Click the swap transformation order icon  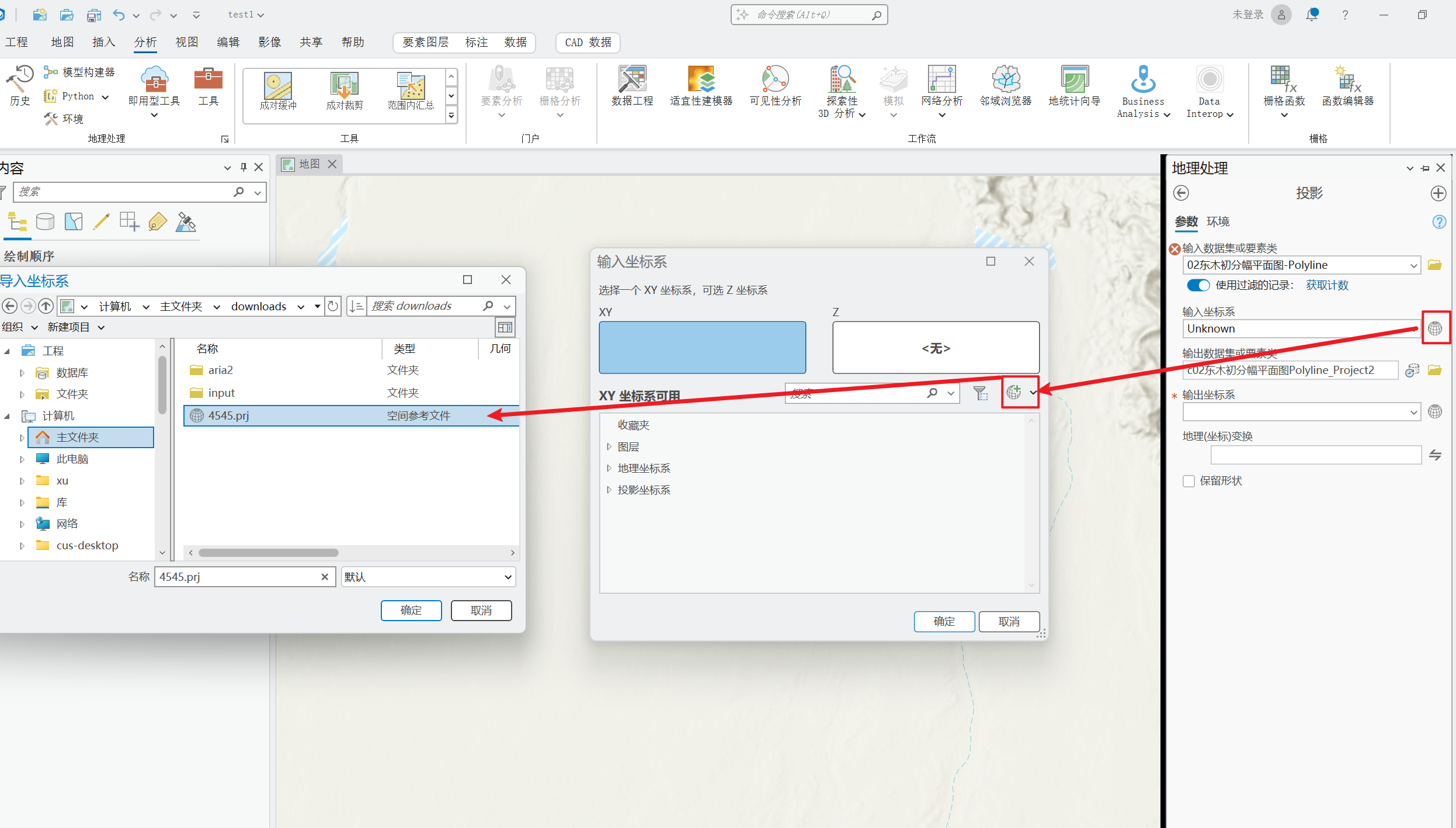coord(1435,455)
